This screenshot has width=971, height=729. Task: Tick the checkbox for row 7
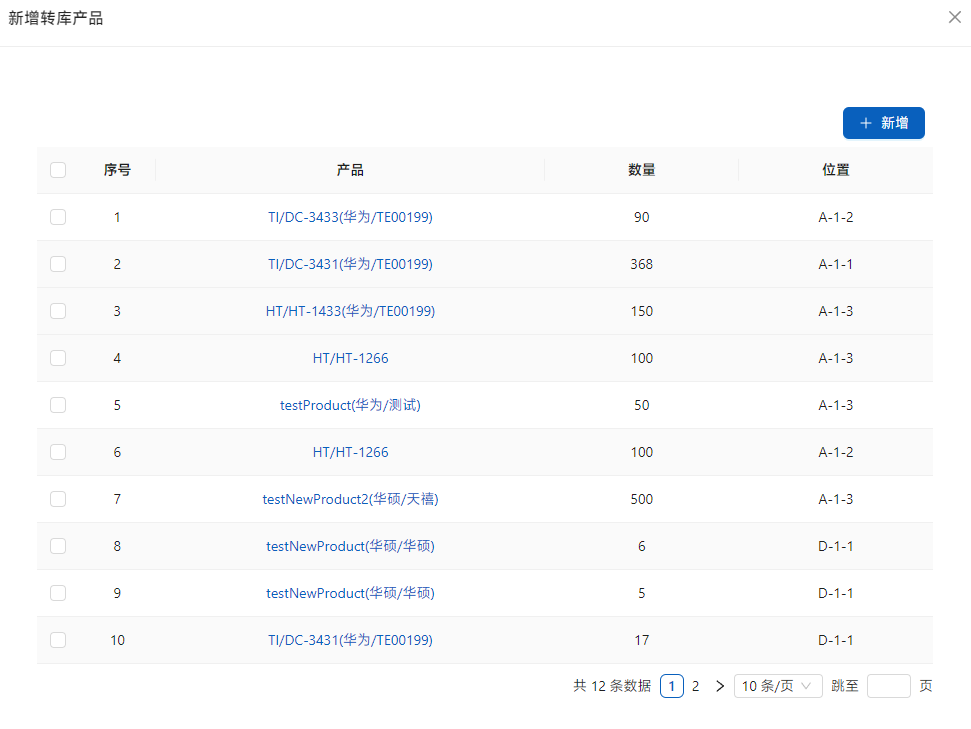click(x=58, y=499)
